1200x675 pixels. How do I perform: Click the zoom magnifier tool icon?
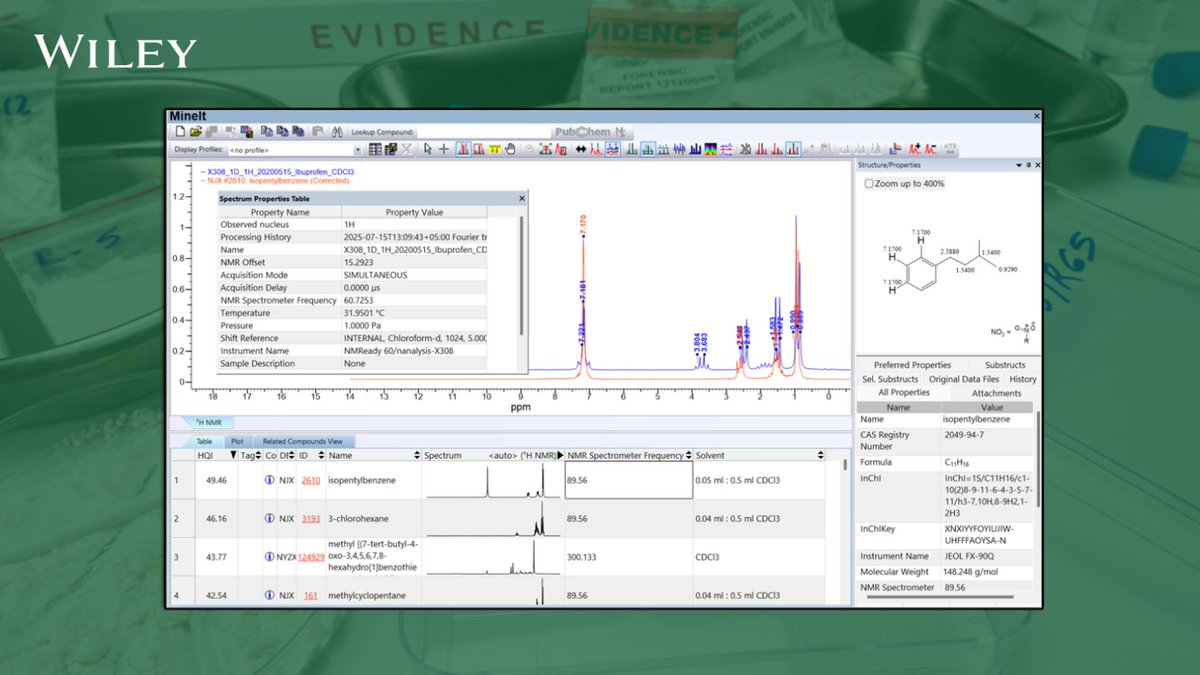[529, 150]
